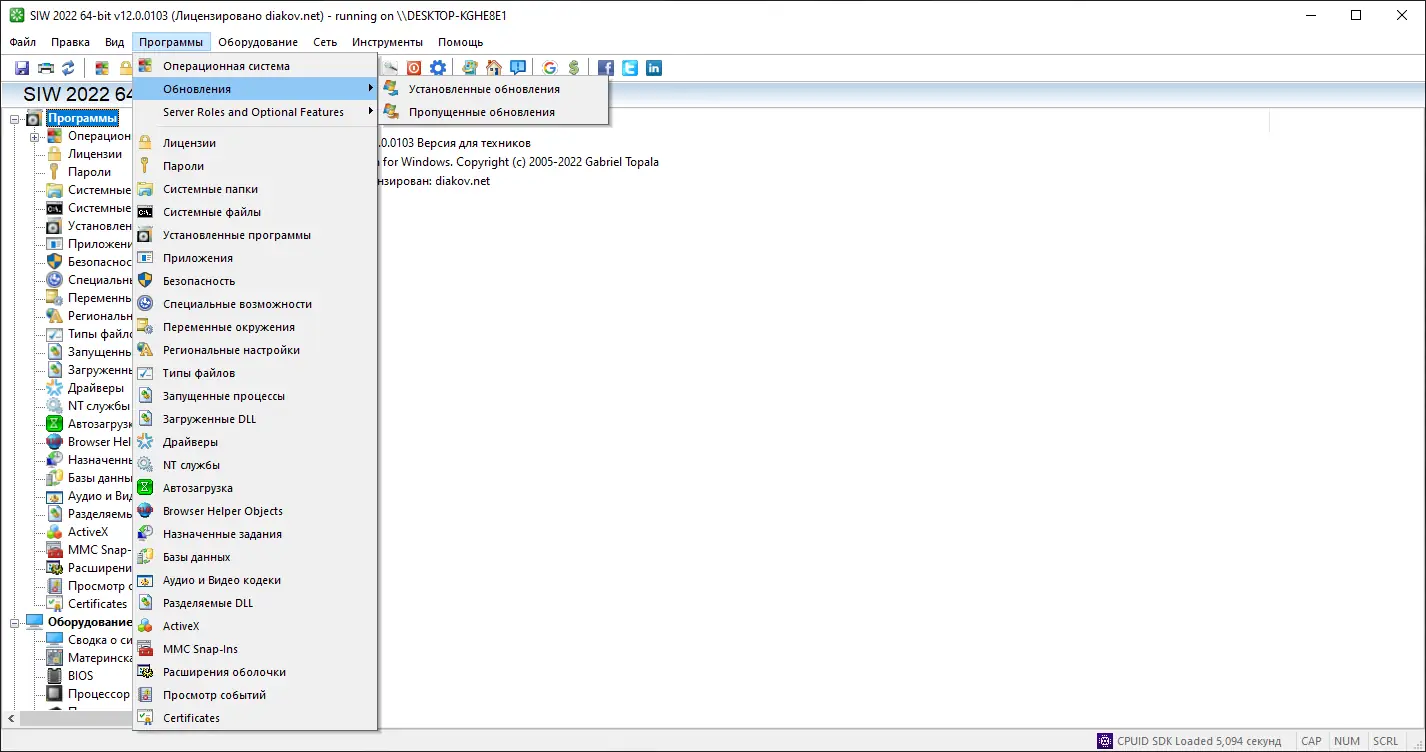Choose Просмотр событий menu entry

[255, 695]
